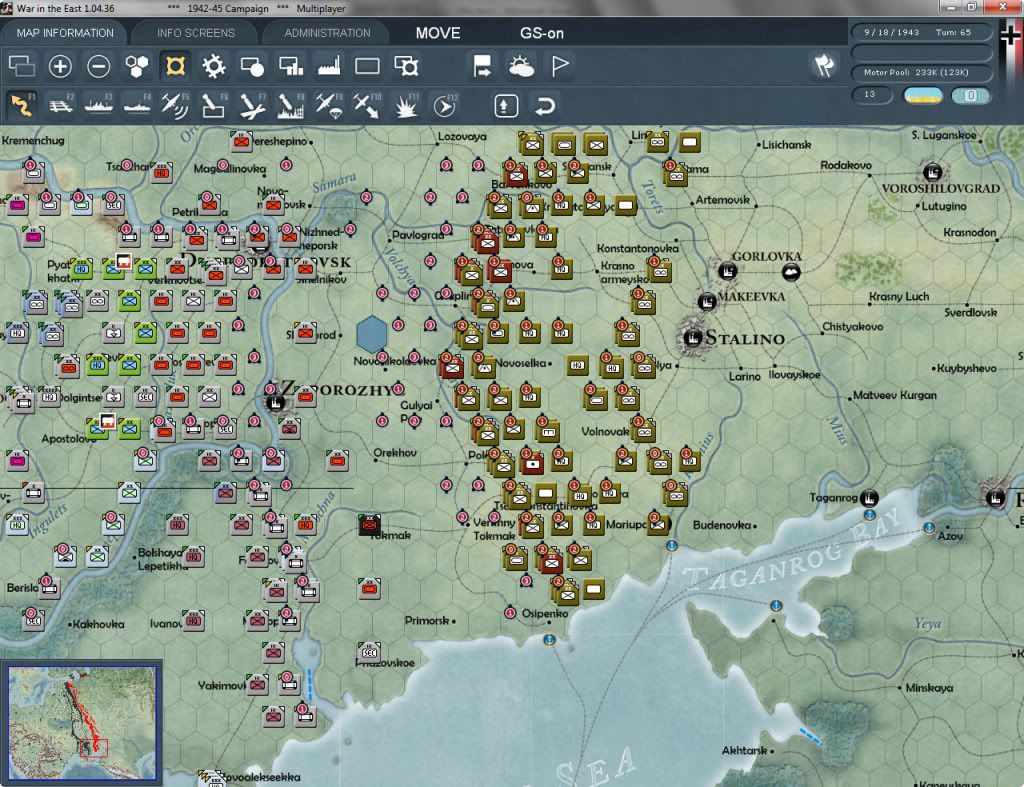Click the Akhtarsk town label
1024x787 pixels.
744,750
